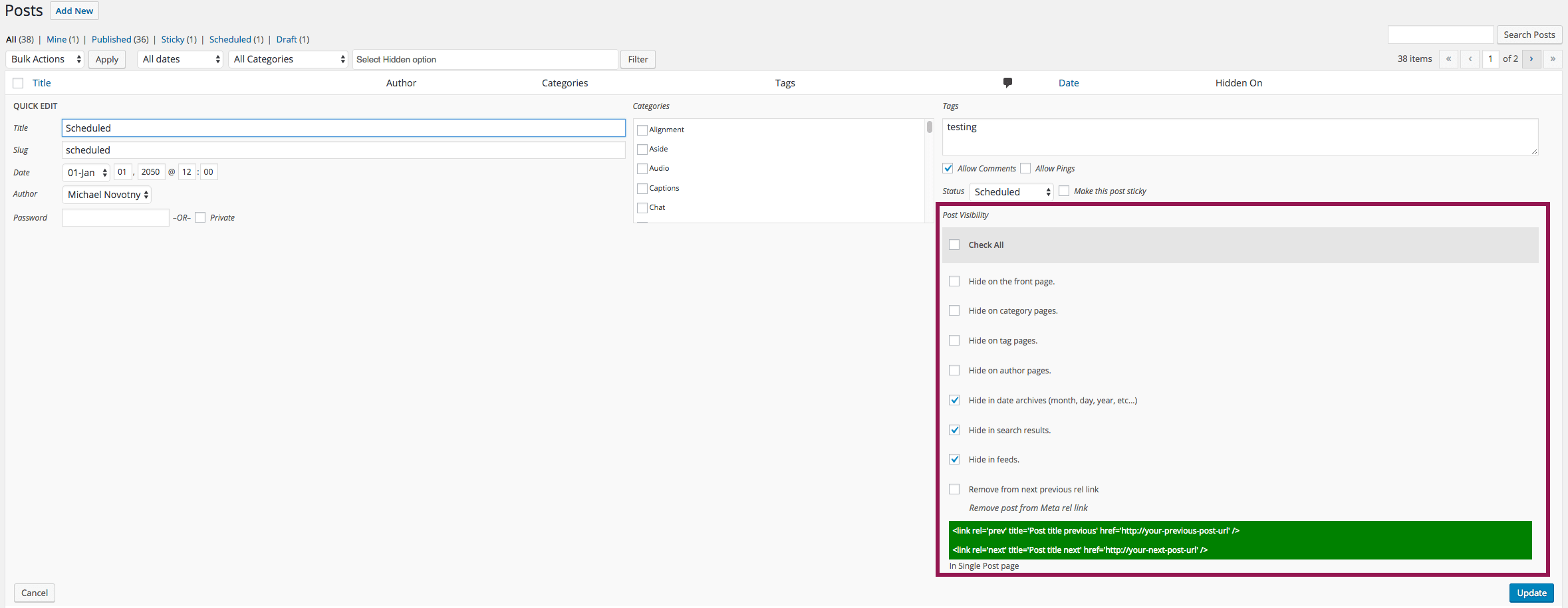The image size is (1568, 608).
Task: Click the Update button
Action: (x=1531, y=593)
